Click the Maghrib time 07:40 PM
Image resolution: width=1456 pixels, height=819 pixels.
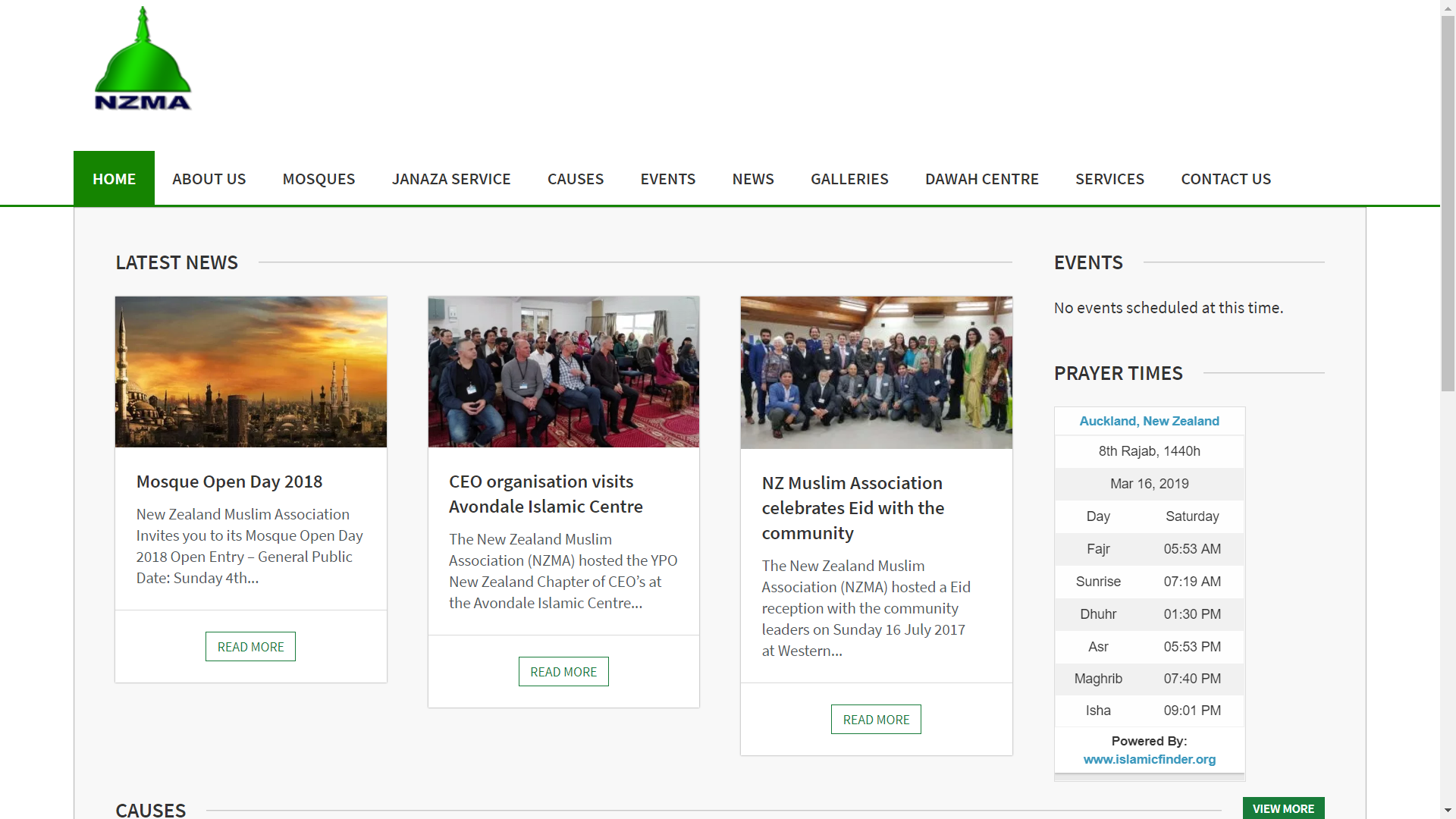click(1192, 679)
